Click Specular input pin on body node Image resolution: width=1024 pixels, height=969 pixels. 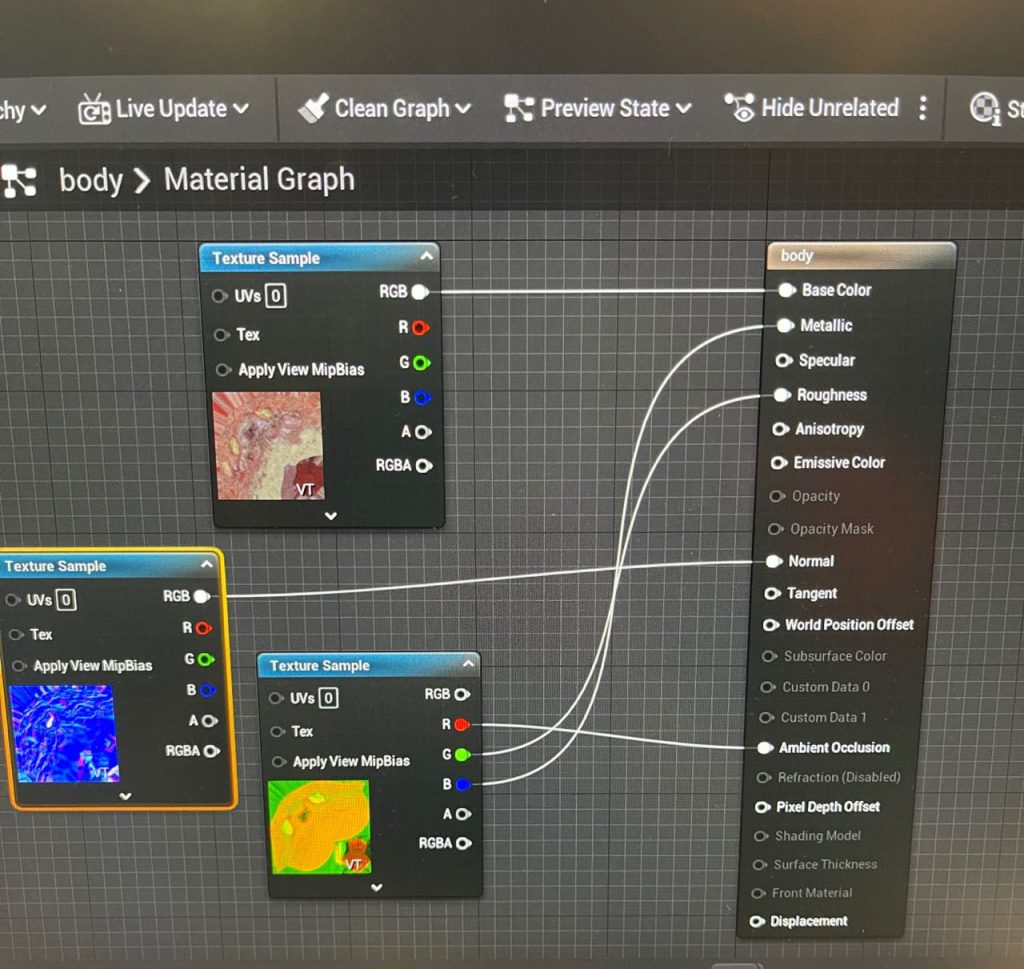coord(784,360)
